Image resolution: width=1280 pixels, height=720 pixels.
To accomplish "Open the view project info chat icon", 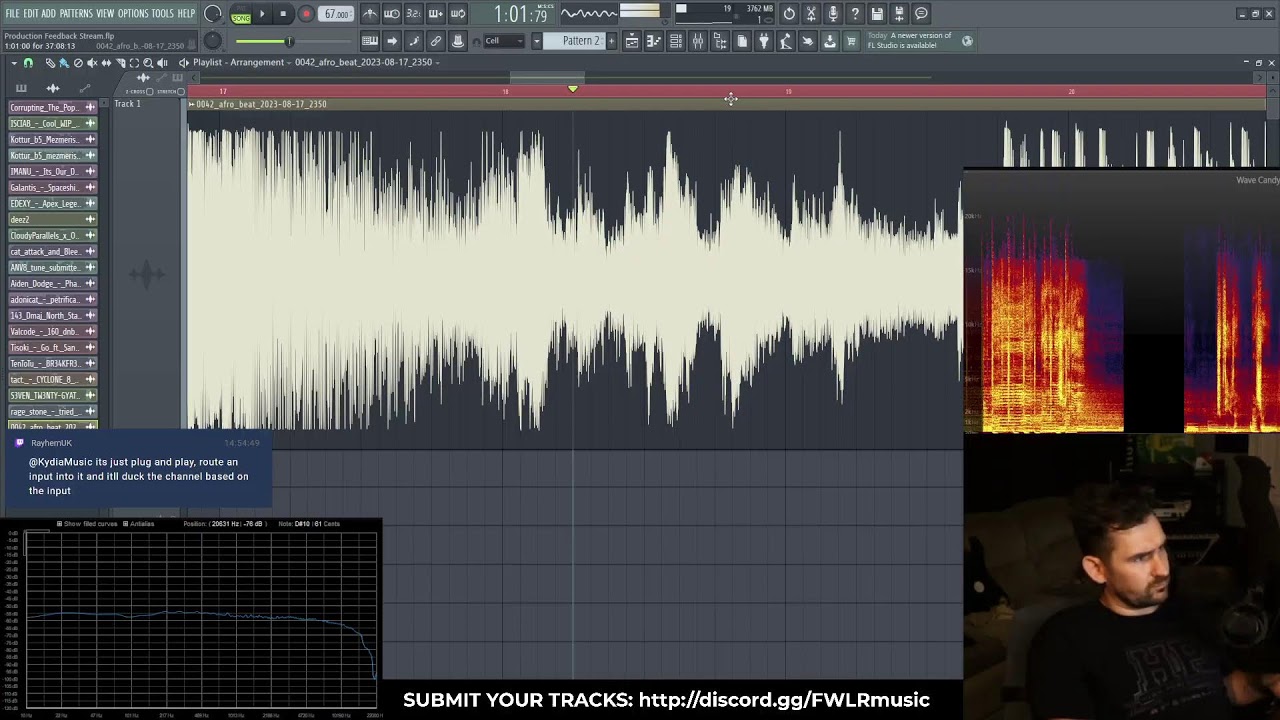I will [x=921, y=14].
